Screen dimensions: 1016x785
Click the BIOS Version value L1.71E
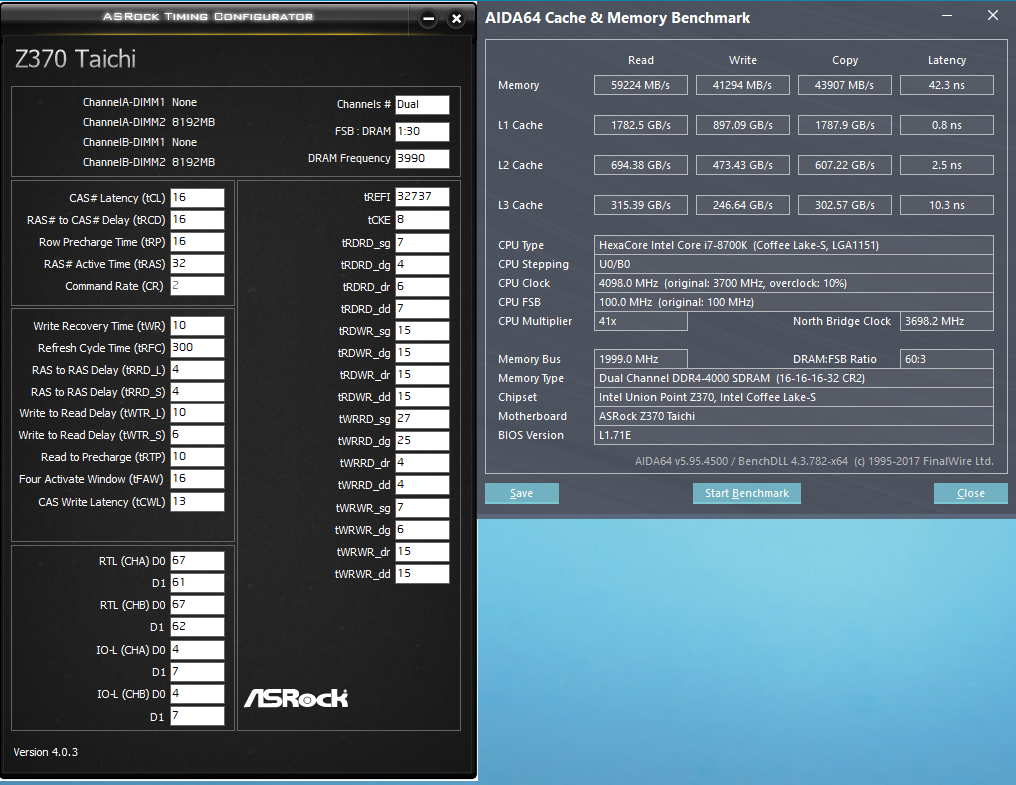pos(794,435)
